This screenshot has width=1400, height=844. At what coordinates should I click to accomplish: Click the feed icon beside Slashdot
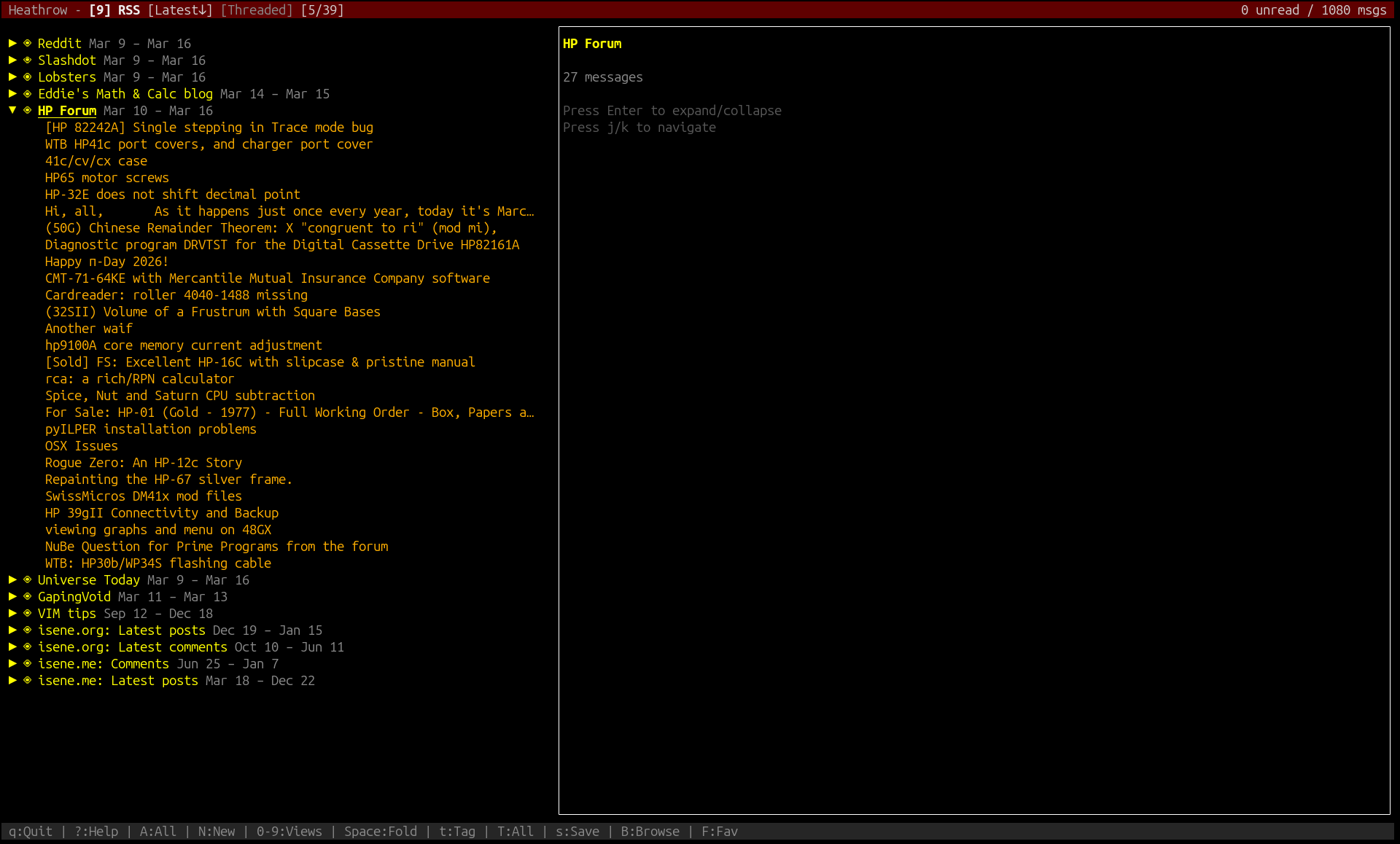[27, 60]
